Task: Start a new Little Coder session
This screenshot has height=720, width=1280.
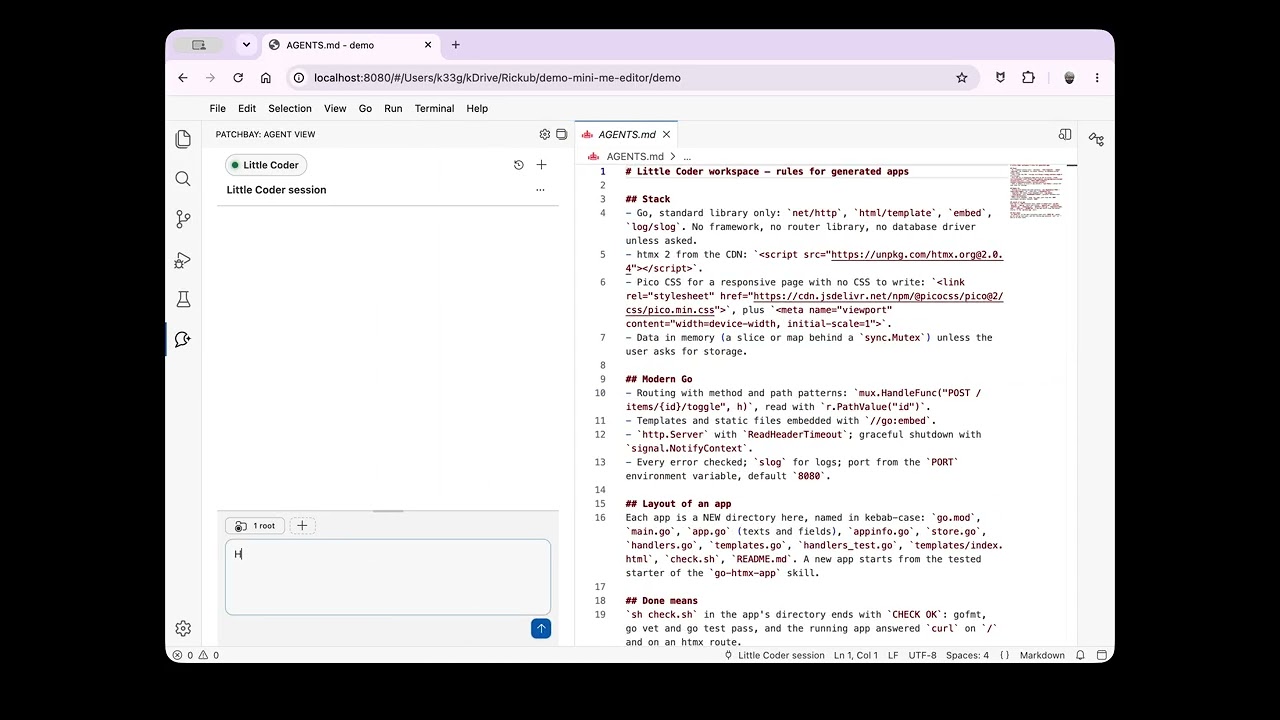Action: tap(541, 165)
